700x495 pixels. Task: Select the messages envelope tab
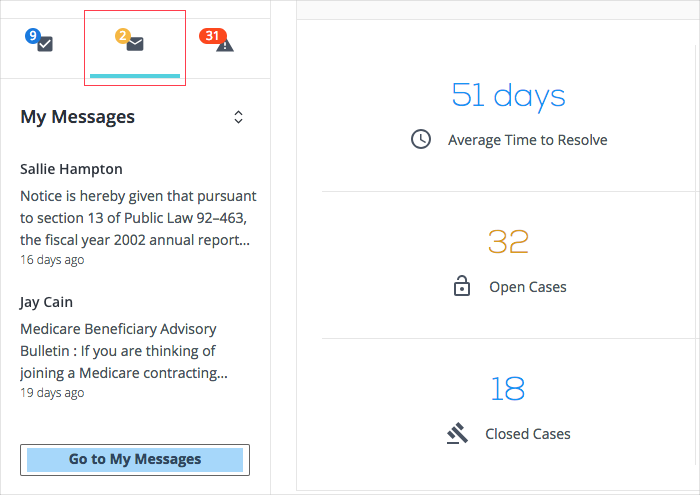click(x=135, y=48)
